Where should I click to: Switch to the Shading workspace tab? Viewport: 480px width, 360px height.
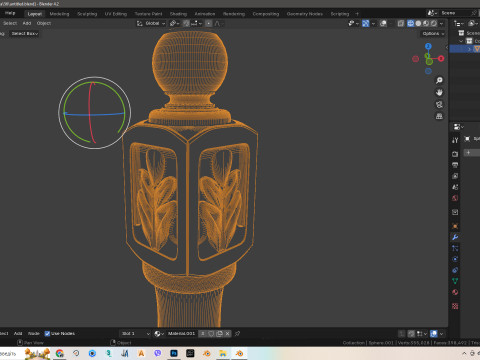178,14
